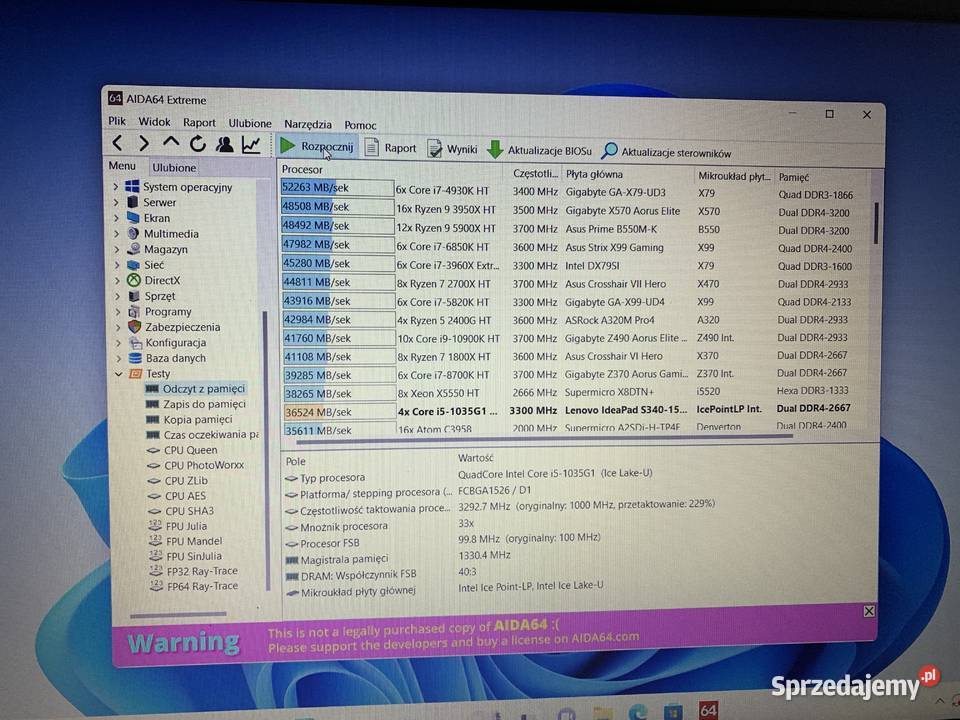The width and height of the screenshot is (960, 720).
Task: Switch to the Menu tab in sidebar
Action: click(122, 165)
